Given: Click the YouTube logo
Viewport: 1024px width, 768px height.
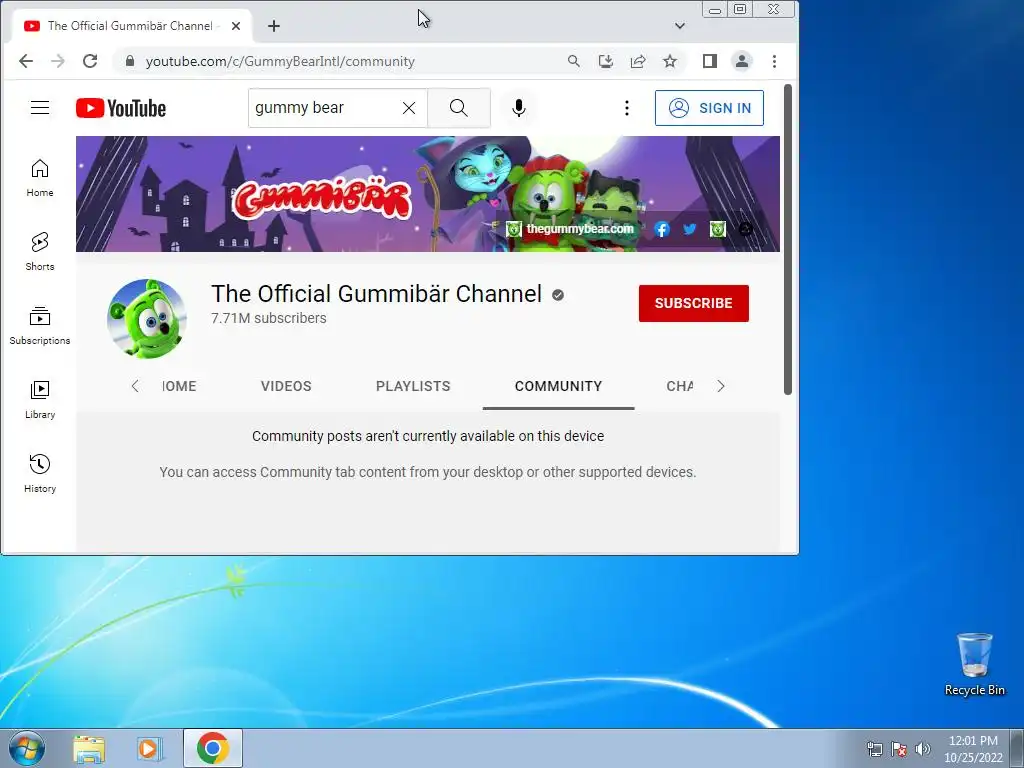Looking at the screenshot, I should (121, 108).
